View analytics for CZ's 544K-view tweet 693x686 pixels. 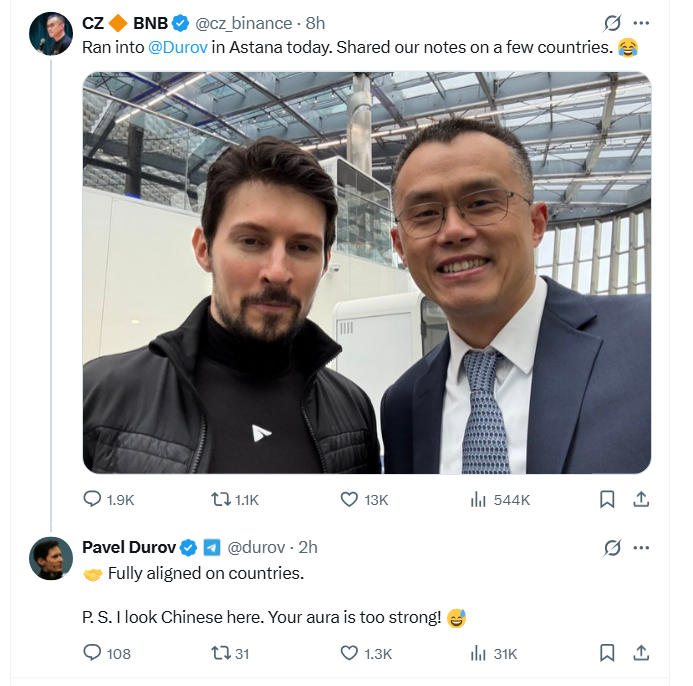pyautogui.click(x=478, y=499)
